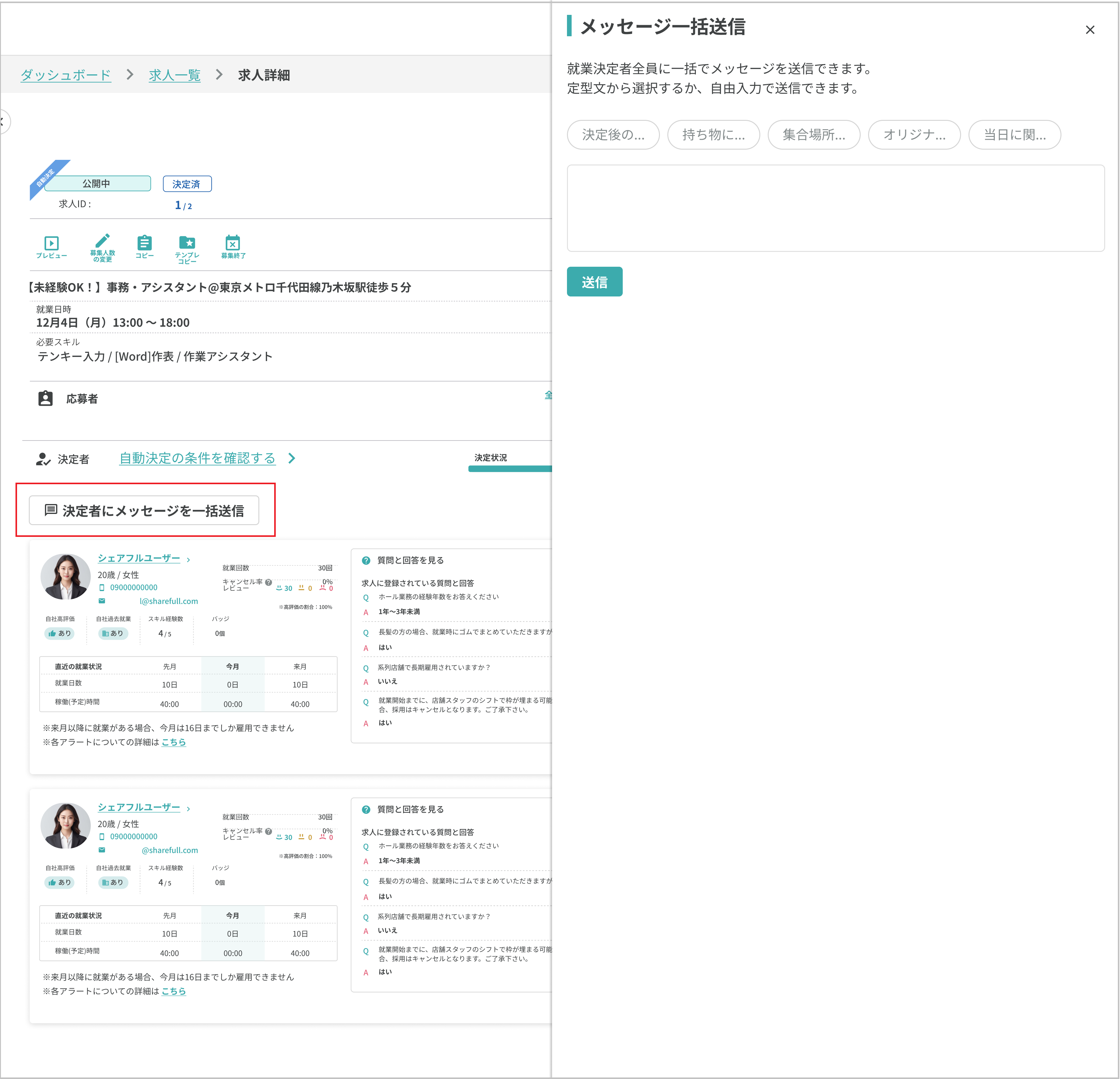This screenshot has height=1079, width=1120.
Task: Click second card's キャンセル率 help icon
Action: [x=269, y=831]
